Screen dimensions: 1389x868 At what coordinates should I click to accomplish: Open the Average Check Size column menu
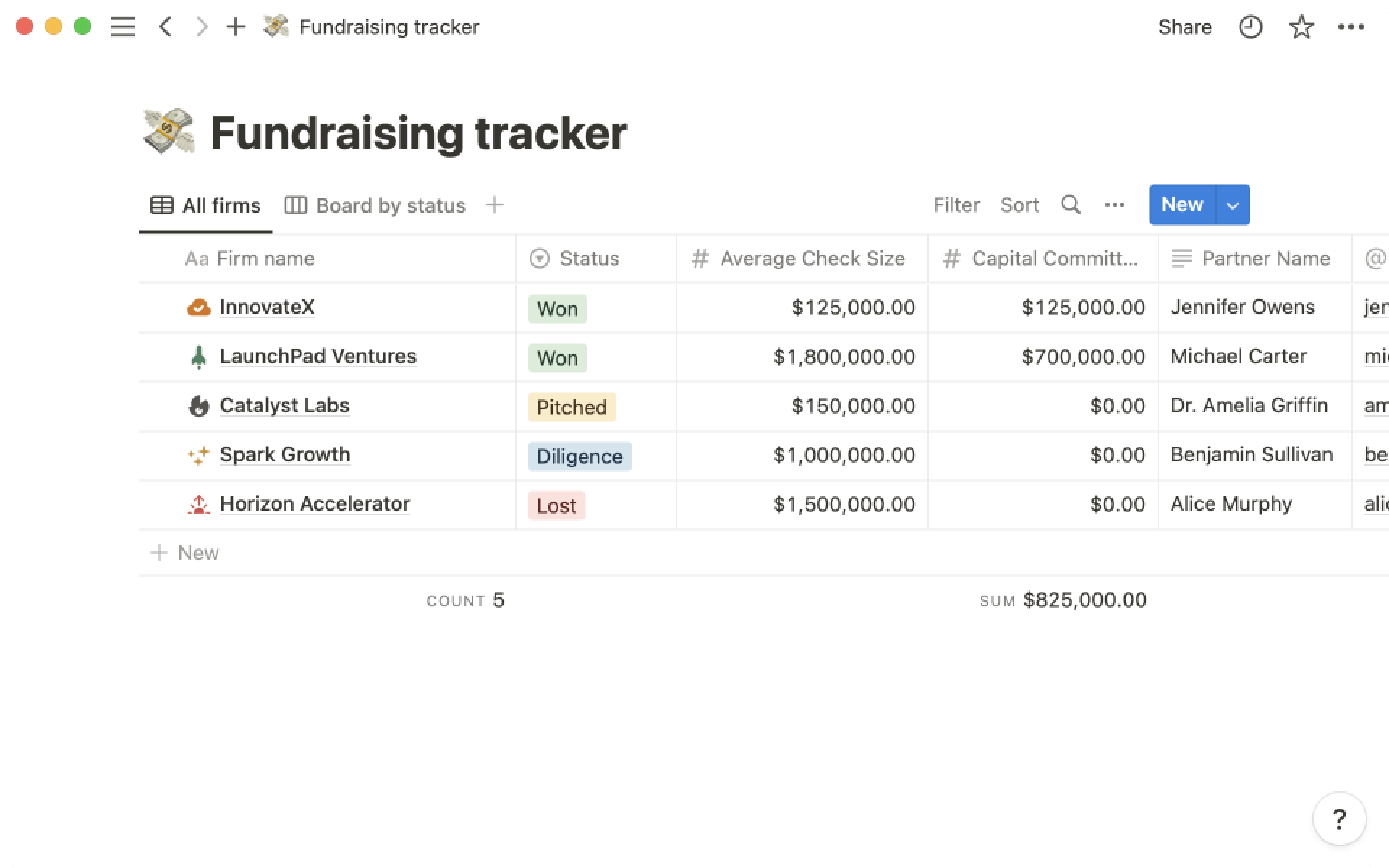tap(812, 259)
